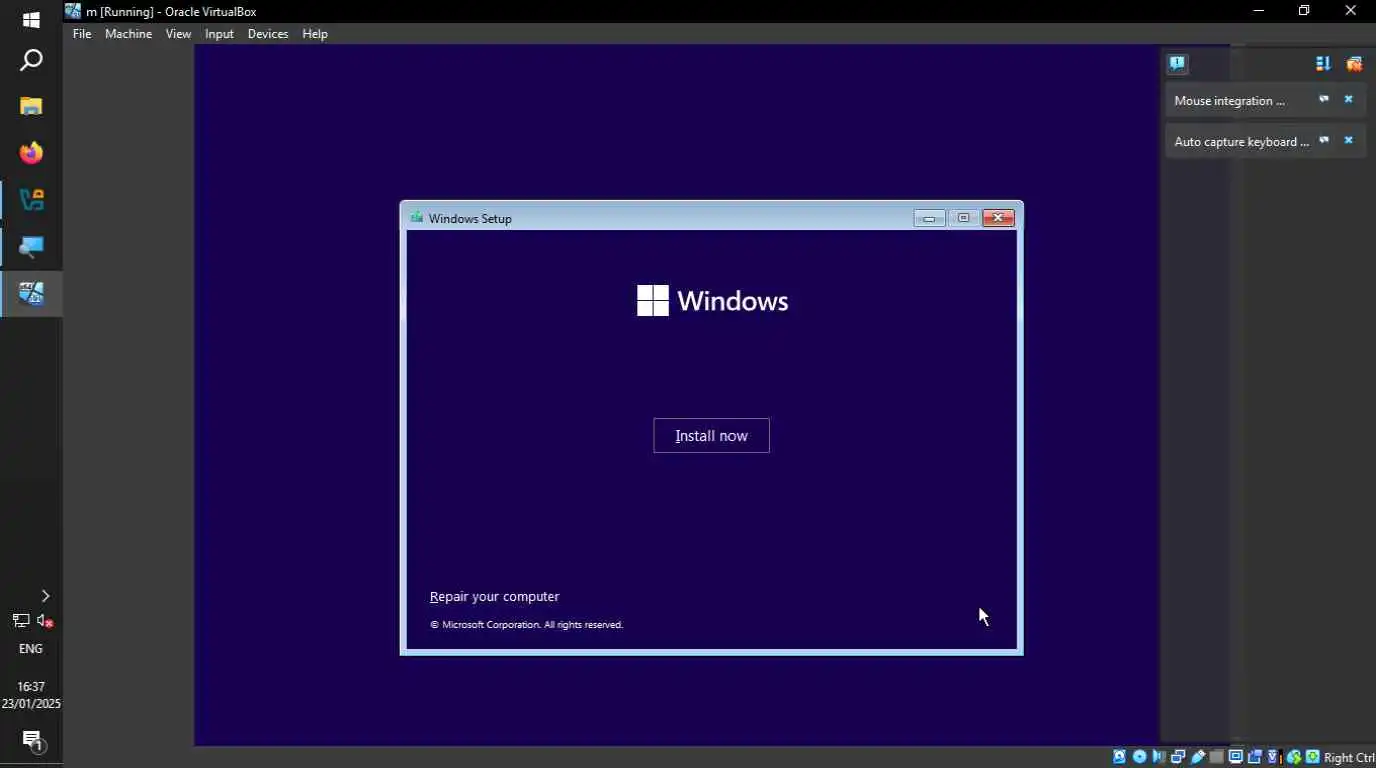Click the Right Ctrl host key label
This screenshot has width=1376, height=768.
click(x=1349, y=757)
